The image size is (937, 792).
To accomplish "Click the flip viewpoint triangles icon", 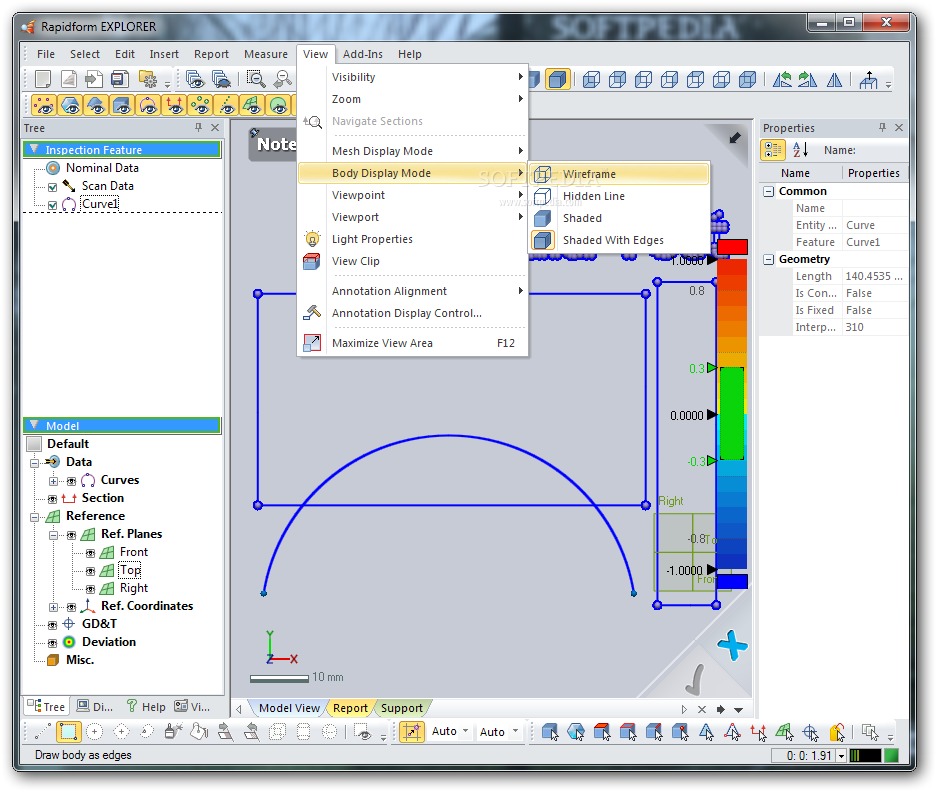I will 834,79.
